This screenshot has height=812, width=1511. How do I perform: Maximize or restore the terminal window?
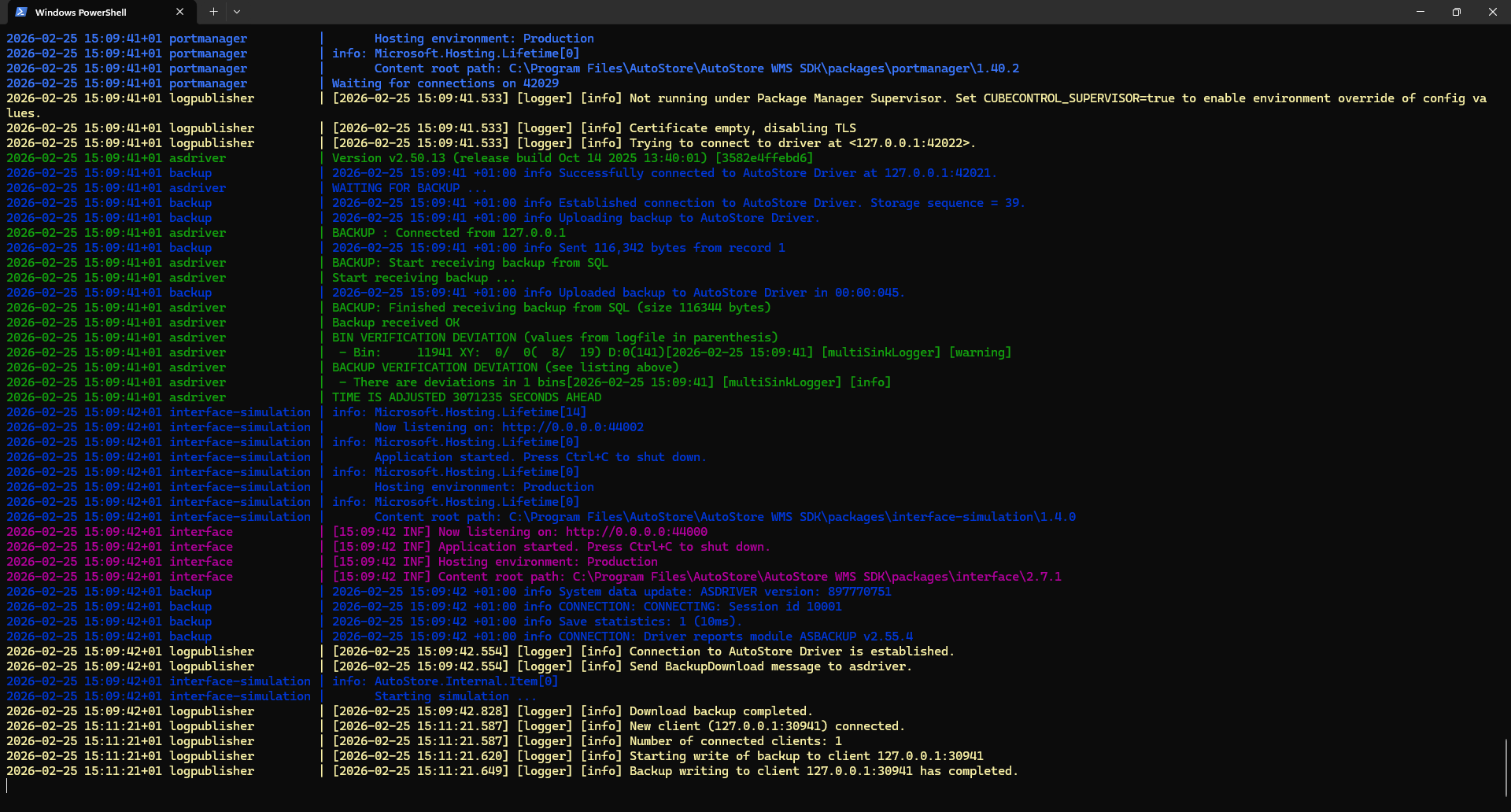(1457, 12)
